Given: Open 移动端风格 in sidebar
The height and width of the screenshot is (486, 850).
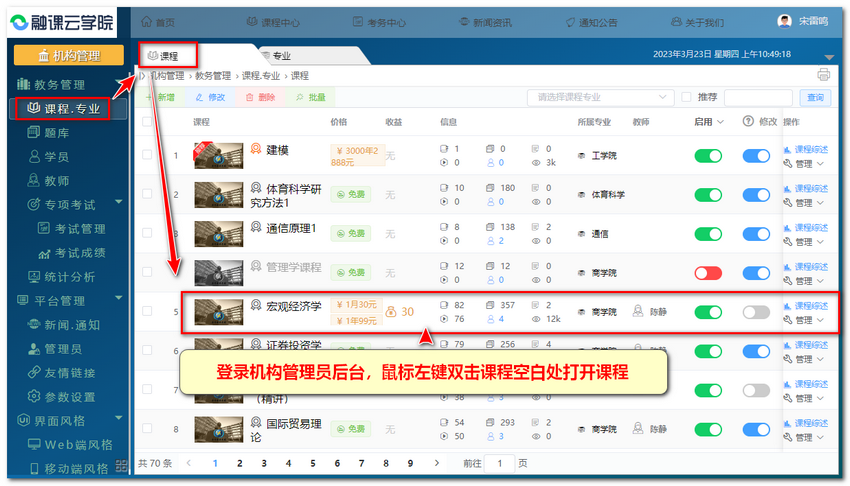Looking at the screenshot, I should coord(69,469).
